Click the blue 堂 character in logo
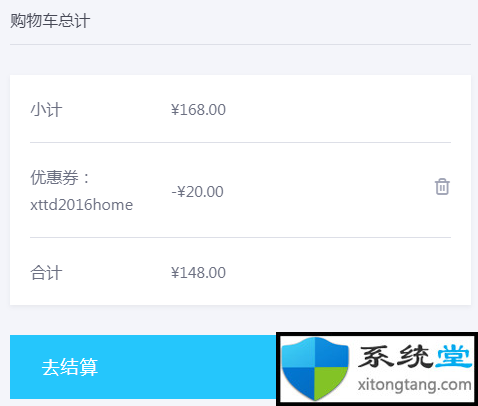The height and width of the screenshot is (406, 478). point(454,356)
